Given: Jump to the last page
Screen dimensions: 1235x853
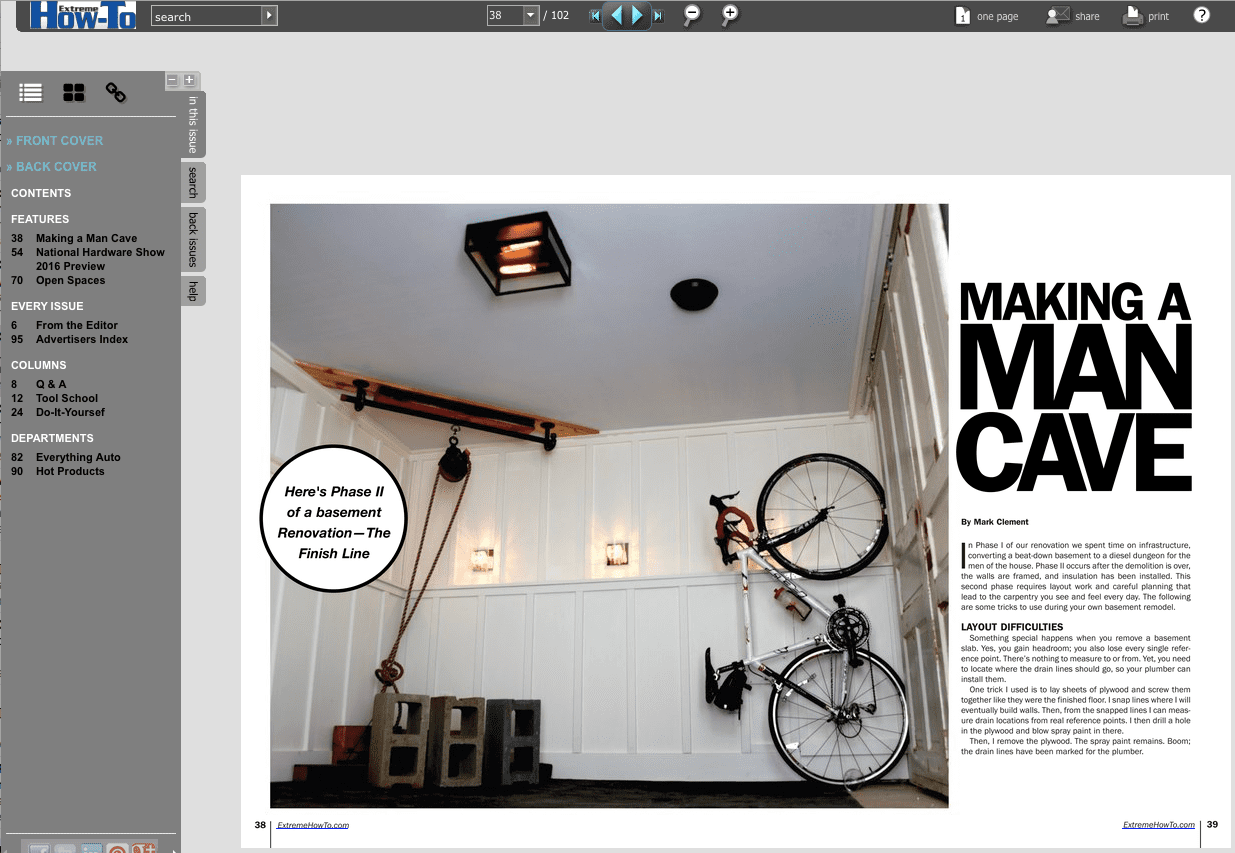Looking at the screenshot, I should pos(659,16).
